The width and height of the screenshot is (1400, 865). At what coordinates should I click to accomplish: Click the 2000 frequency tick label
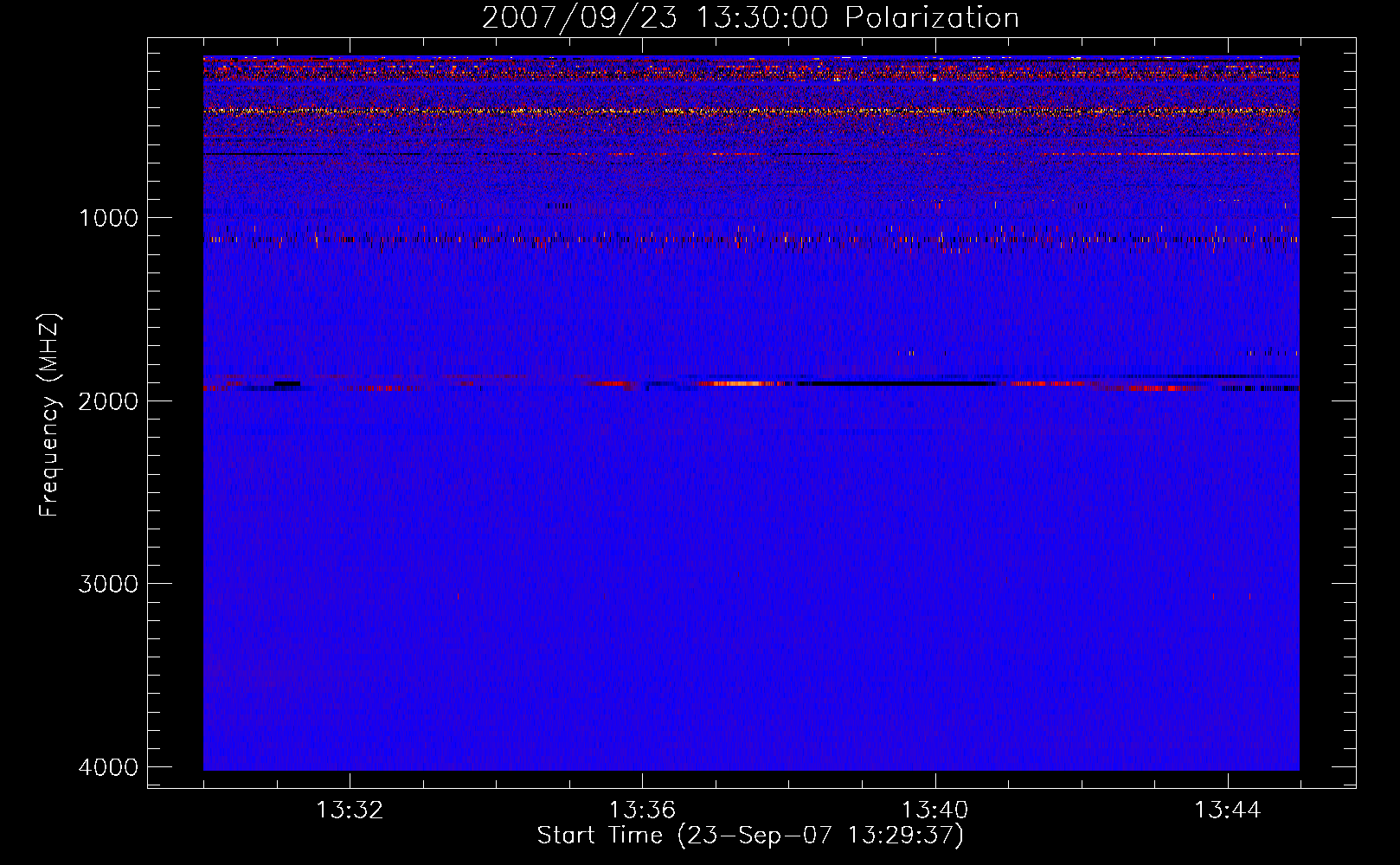coord(108,400)
